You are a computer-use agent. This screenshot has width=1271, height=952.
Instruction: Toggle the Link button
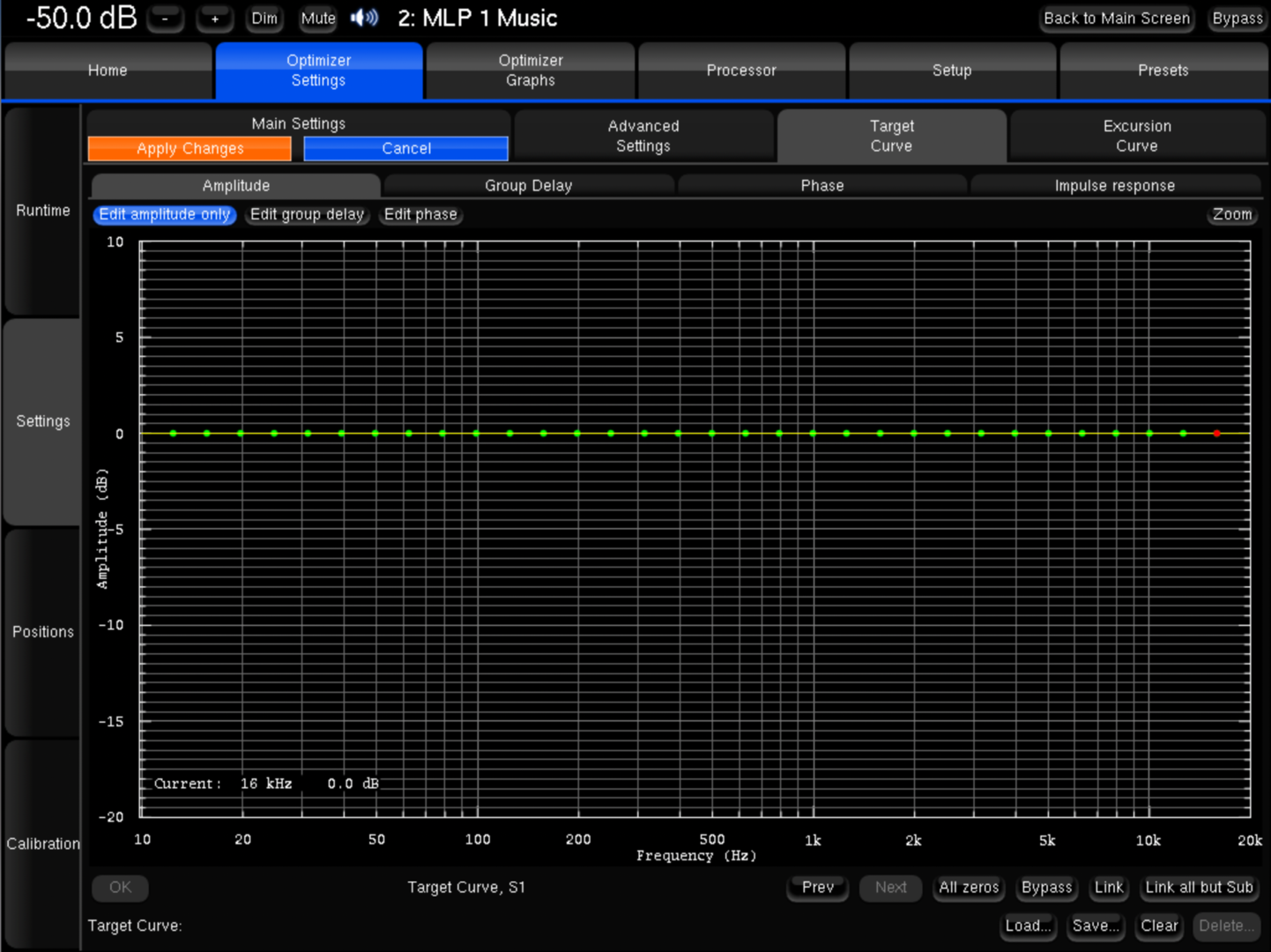1109,888
